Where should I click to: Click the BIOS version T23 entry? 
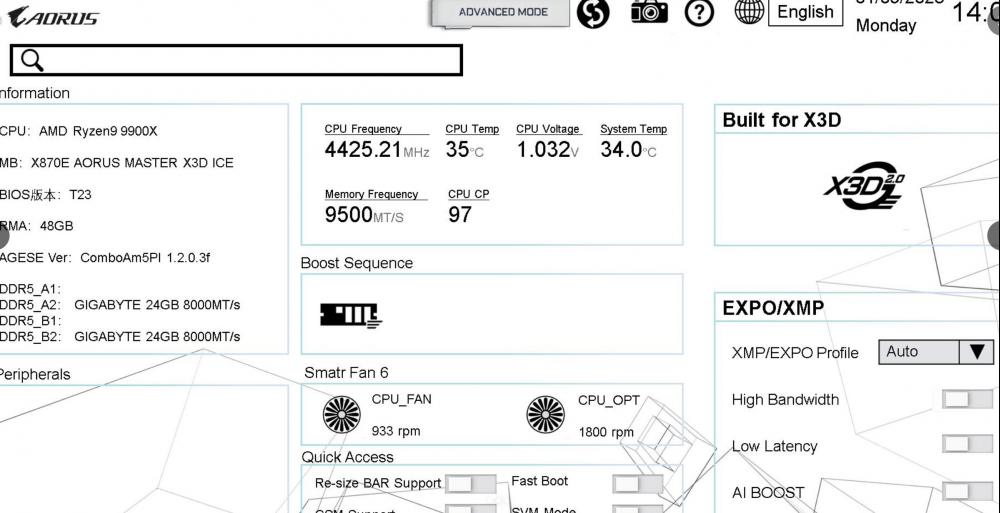click(45, 195)
